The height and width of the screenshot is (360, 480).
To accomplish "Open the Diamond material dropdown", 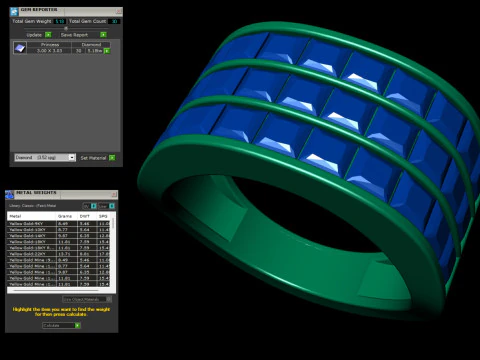I will click(x=45, y=157).
